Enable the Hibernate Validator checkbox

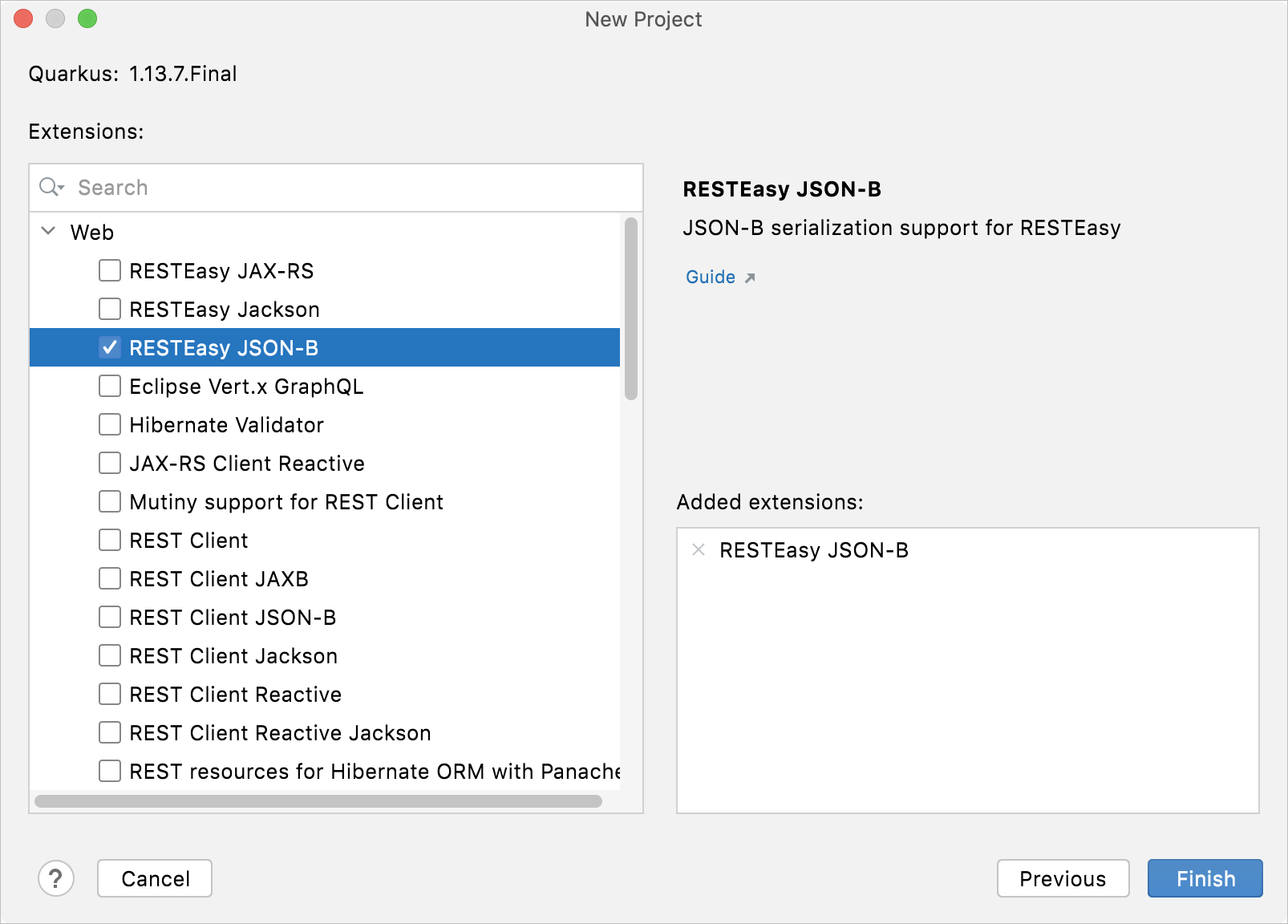coord(110,424)
